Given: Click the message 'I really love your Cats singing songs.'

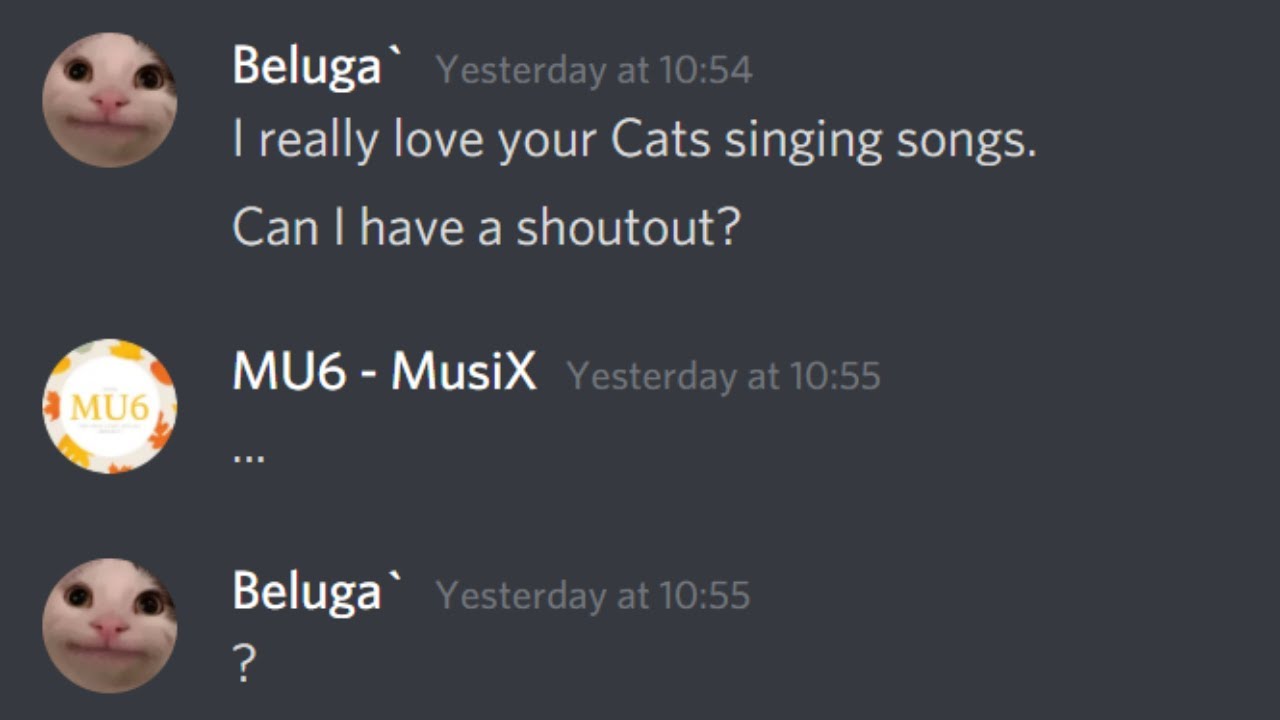Looking at the screenshot, I should coord(634,141).
